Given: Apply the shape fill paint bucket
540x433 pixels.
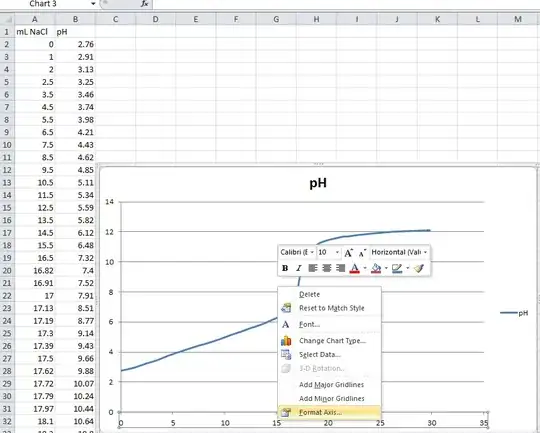Looking at the screenshot, I should (x=376, y=268).
